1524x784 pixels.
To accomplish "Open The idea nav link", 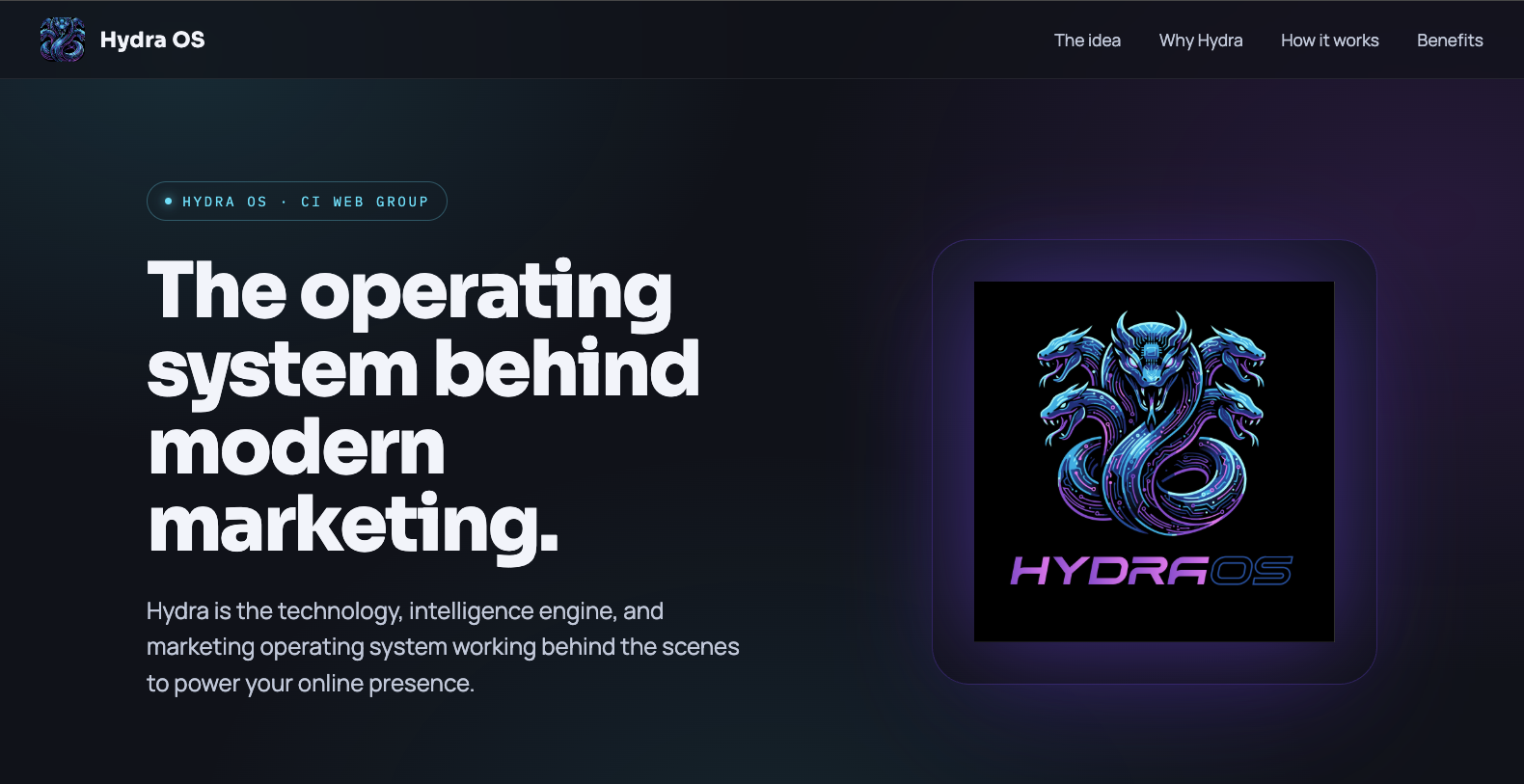I will coord(1087,41).
